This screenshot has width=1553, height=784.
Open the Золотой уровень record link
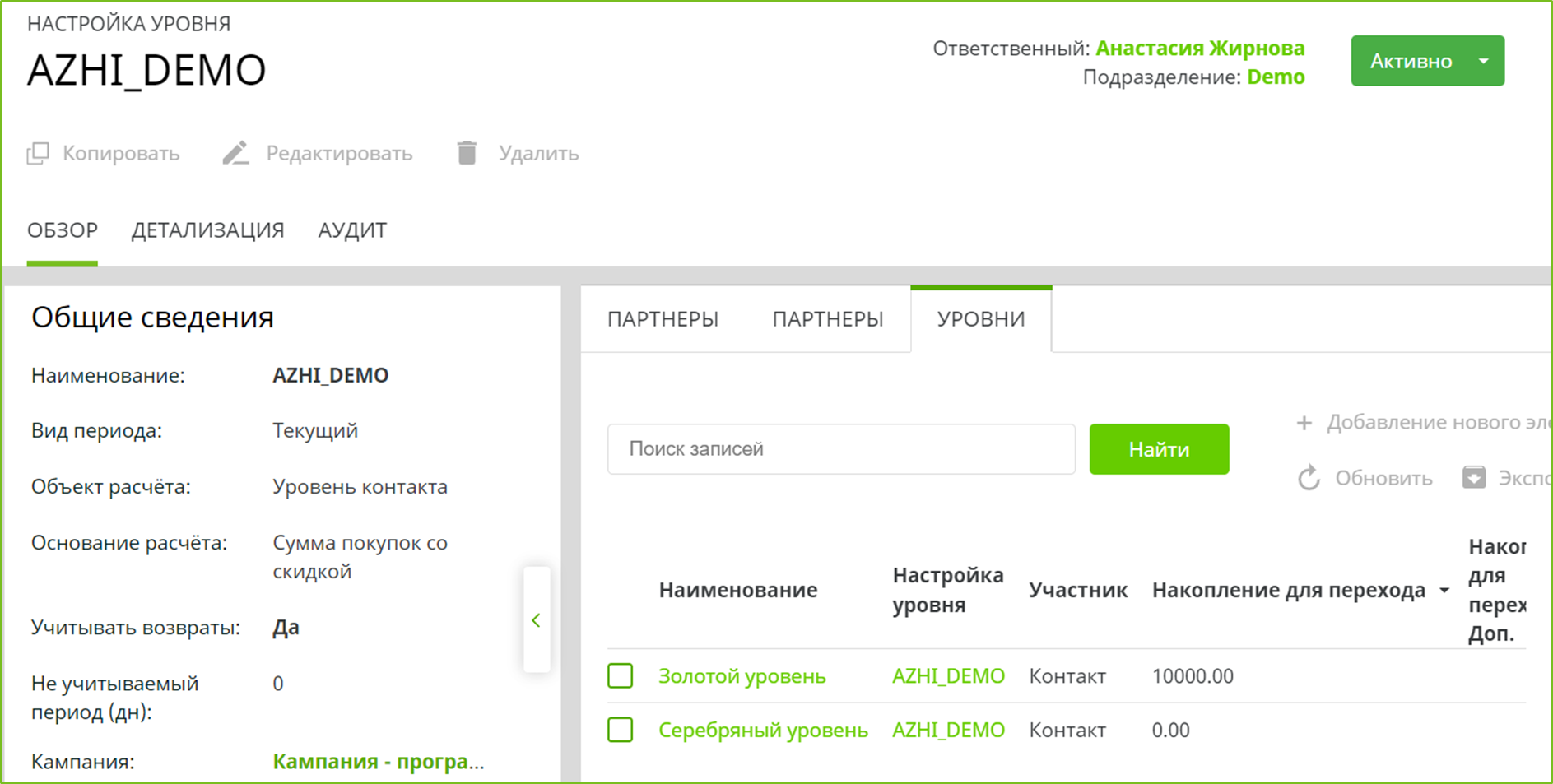[x=742, y=676]
